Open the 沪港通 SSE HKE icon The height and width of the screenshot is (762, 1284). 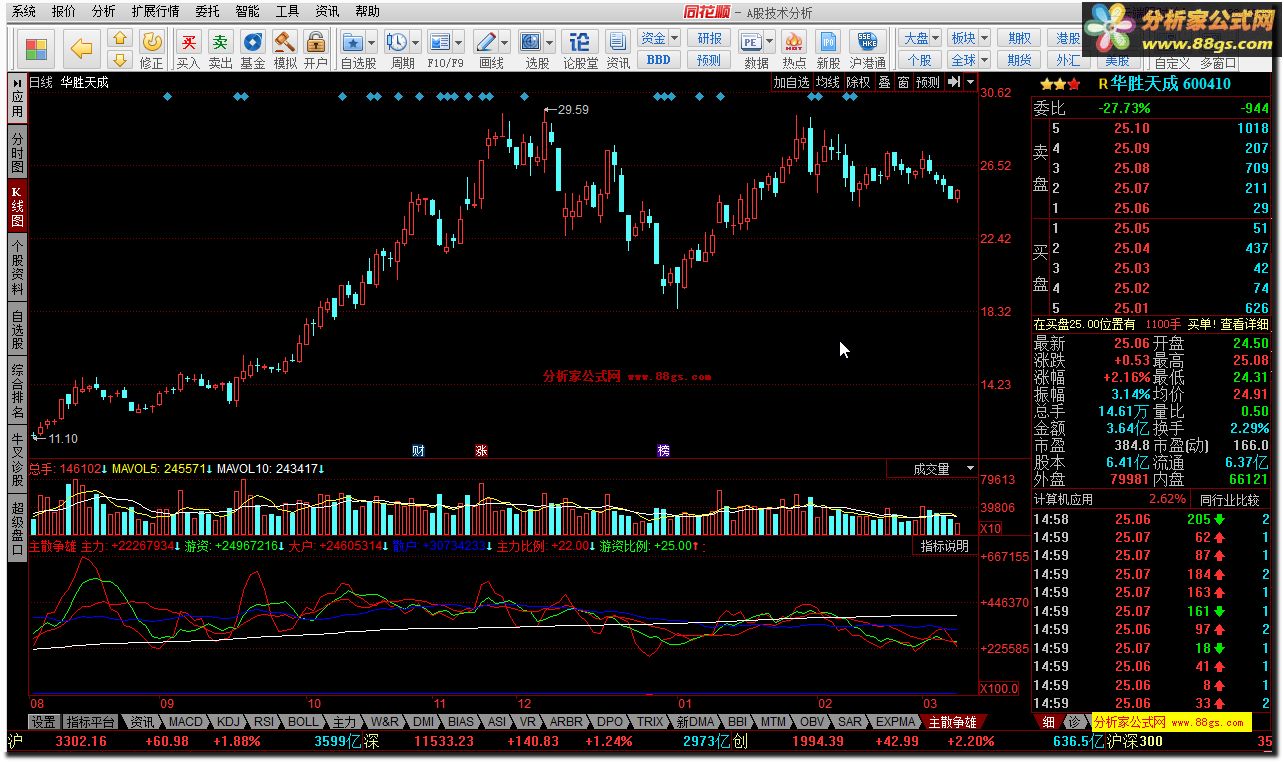click(x=868, y=42)
